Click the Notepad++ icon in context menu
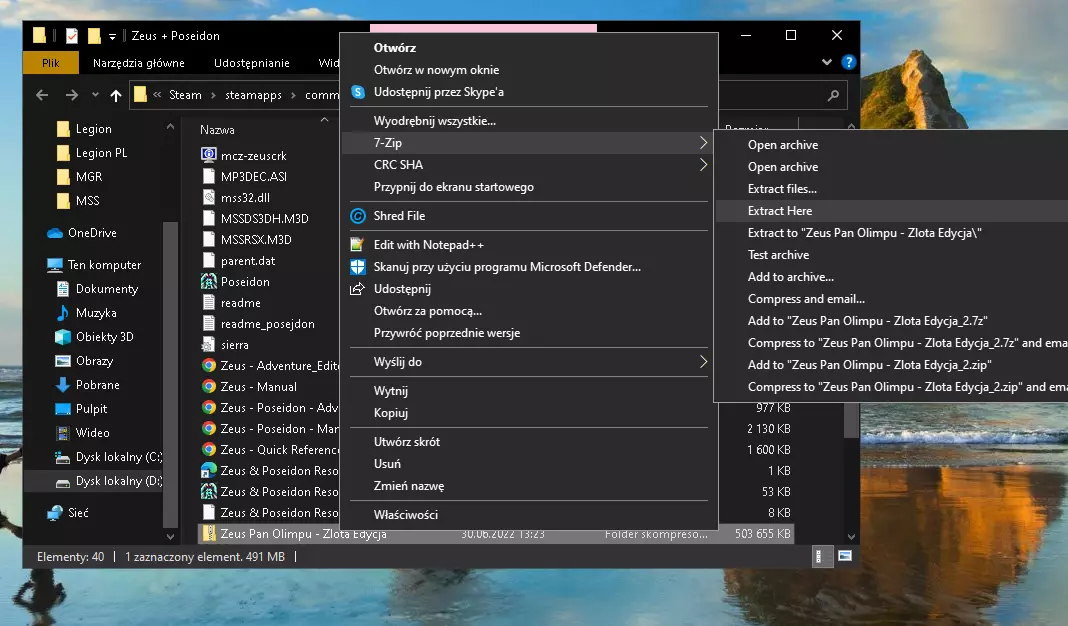Image resolution: width=1068 pixels, height=626 pixels. (357, 245)
